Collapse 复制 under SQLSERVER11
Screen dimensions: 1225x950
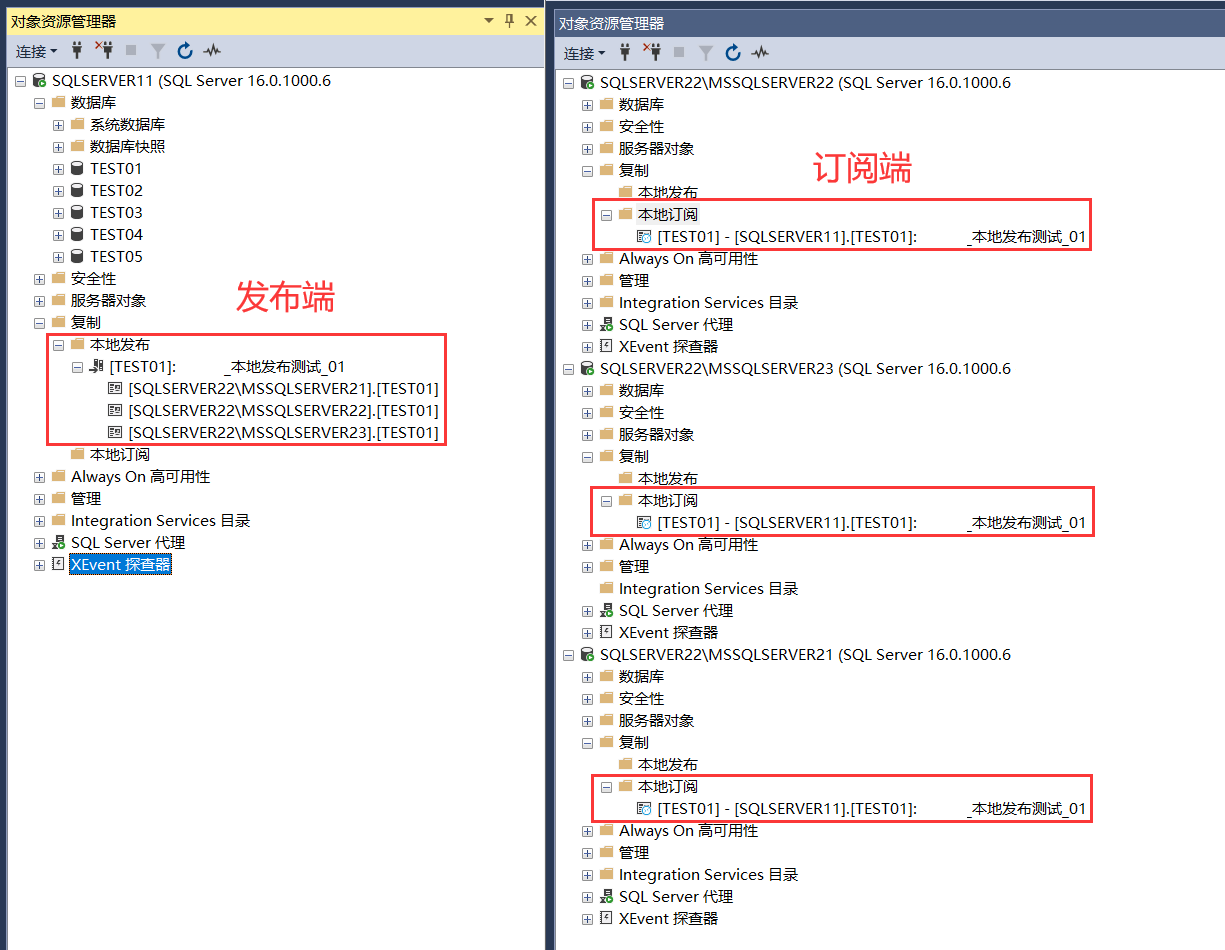click(x=39, y=323)
